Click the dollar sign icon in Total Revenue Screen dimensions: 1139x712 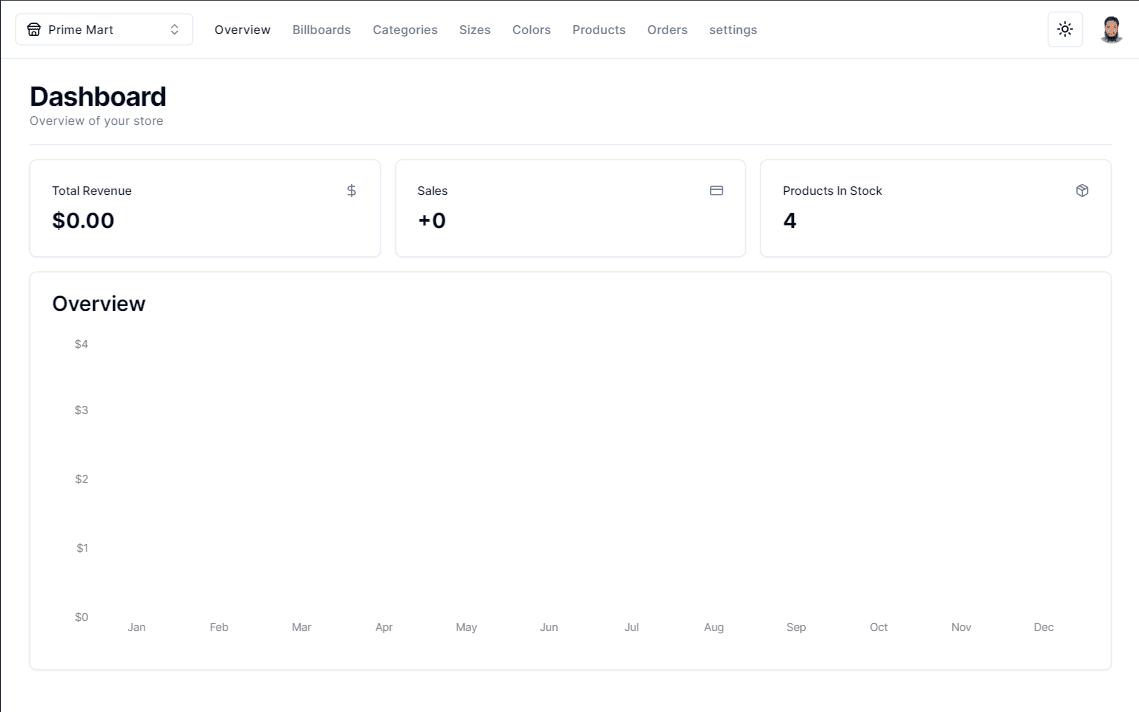(351, 190)
